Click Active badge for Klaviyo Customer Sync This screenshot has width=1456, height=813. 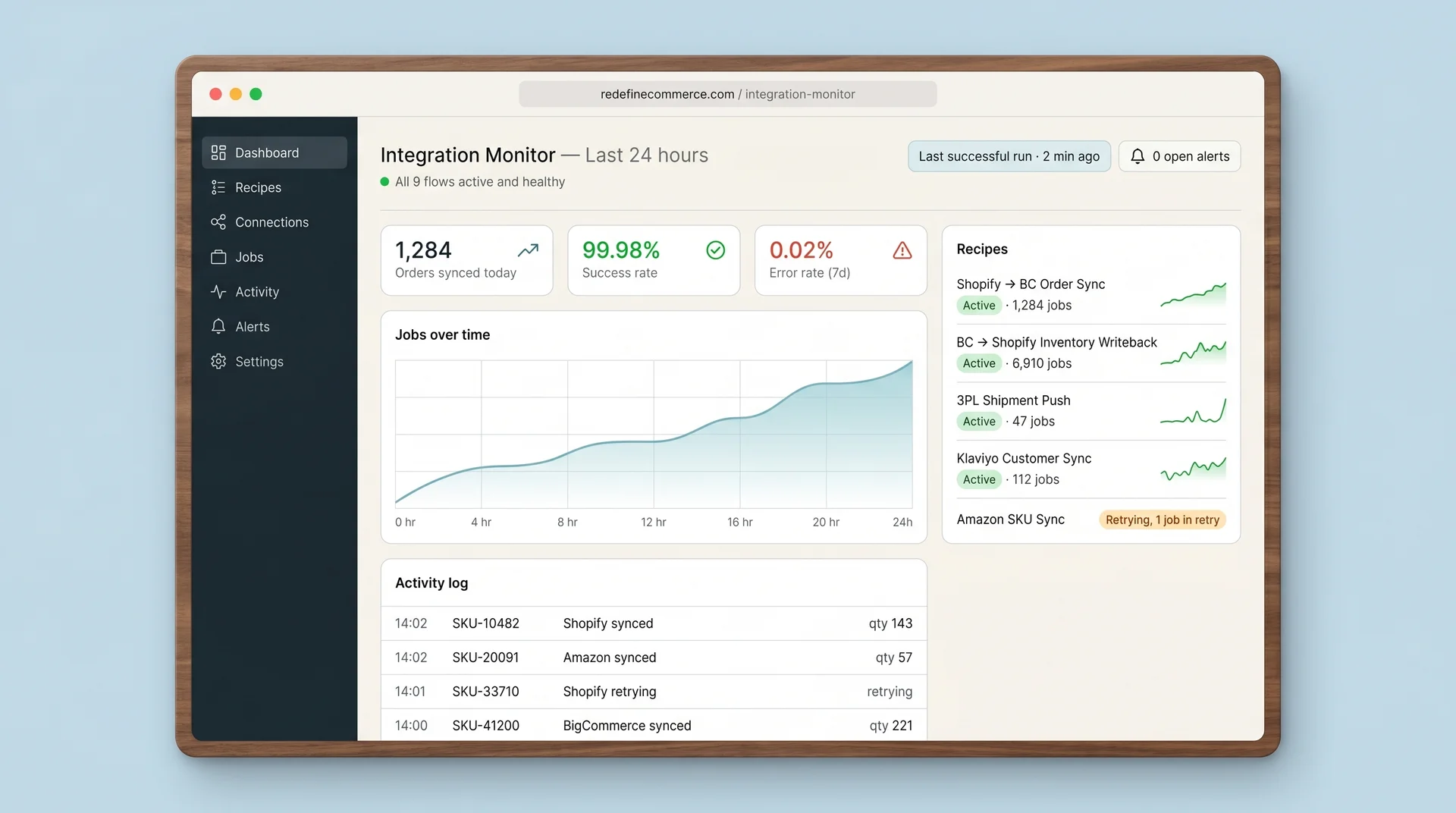[x=978, y=479]
